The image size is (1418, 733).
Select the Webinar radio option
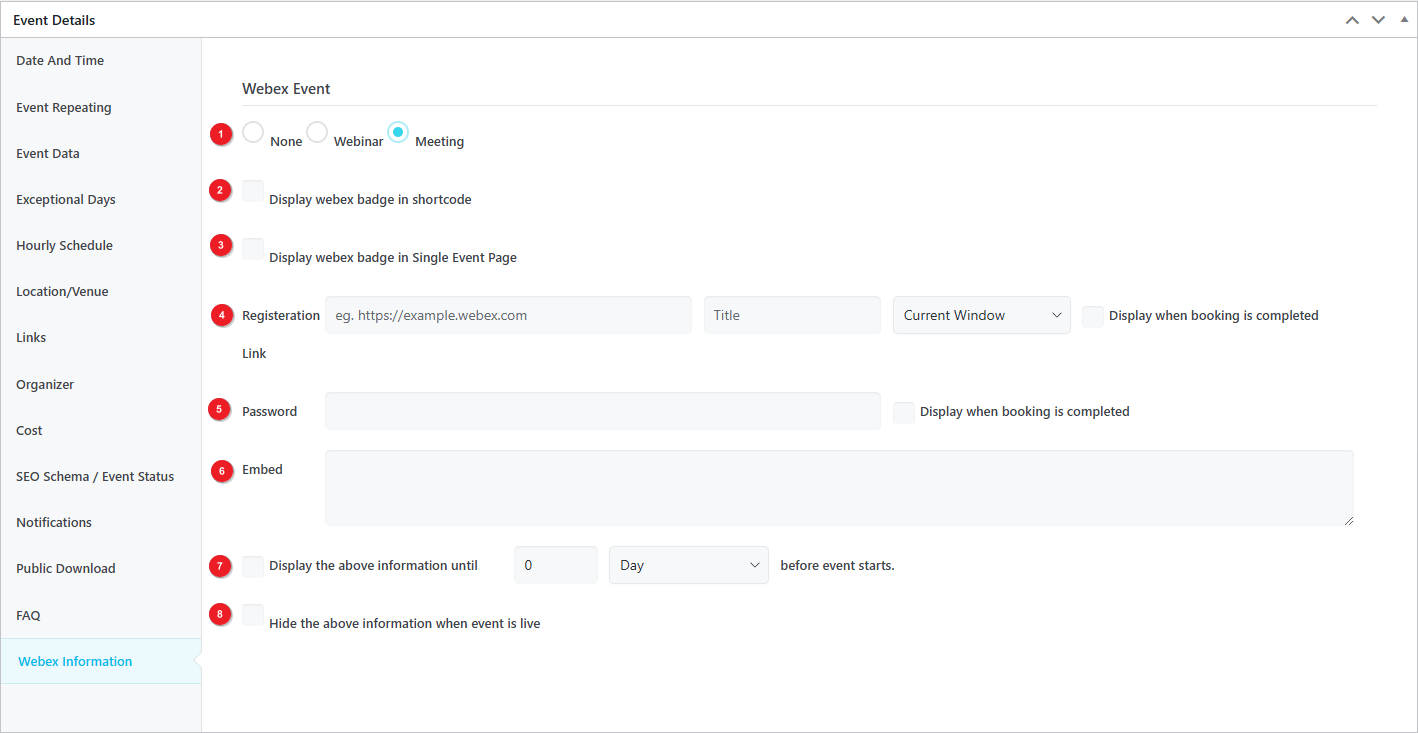pyautogui.click(x=317, y=132)
